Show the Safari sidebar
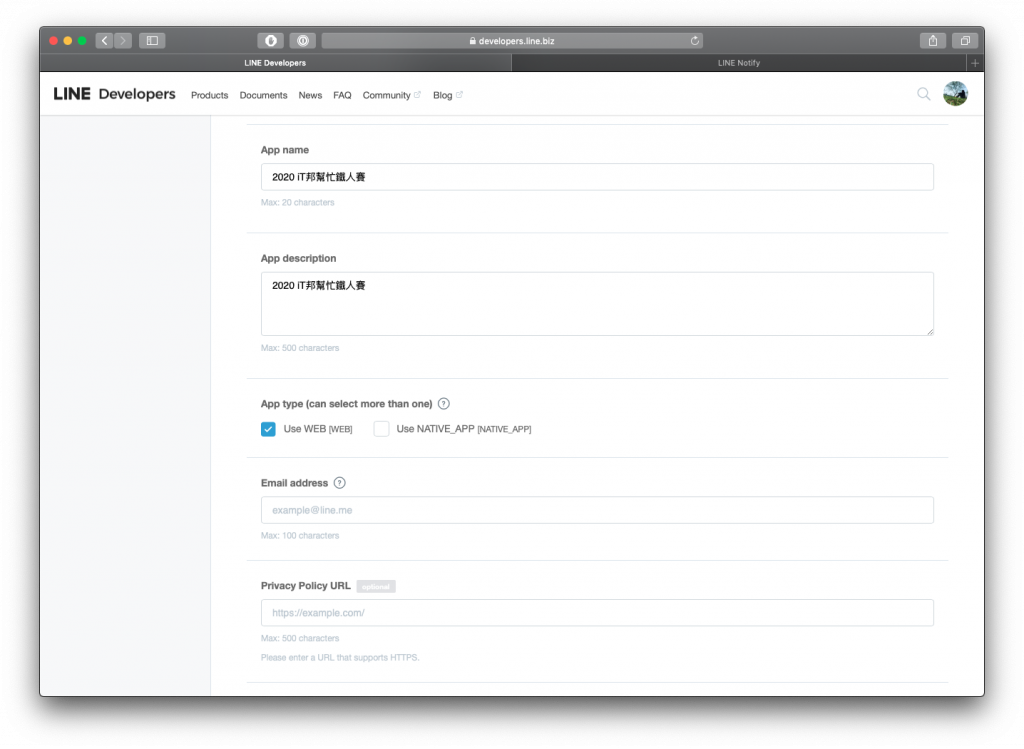Image resolution: width=1024 pixels, height=749 pixels. click(x=152, y=40)
